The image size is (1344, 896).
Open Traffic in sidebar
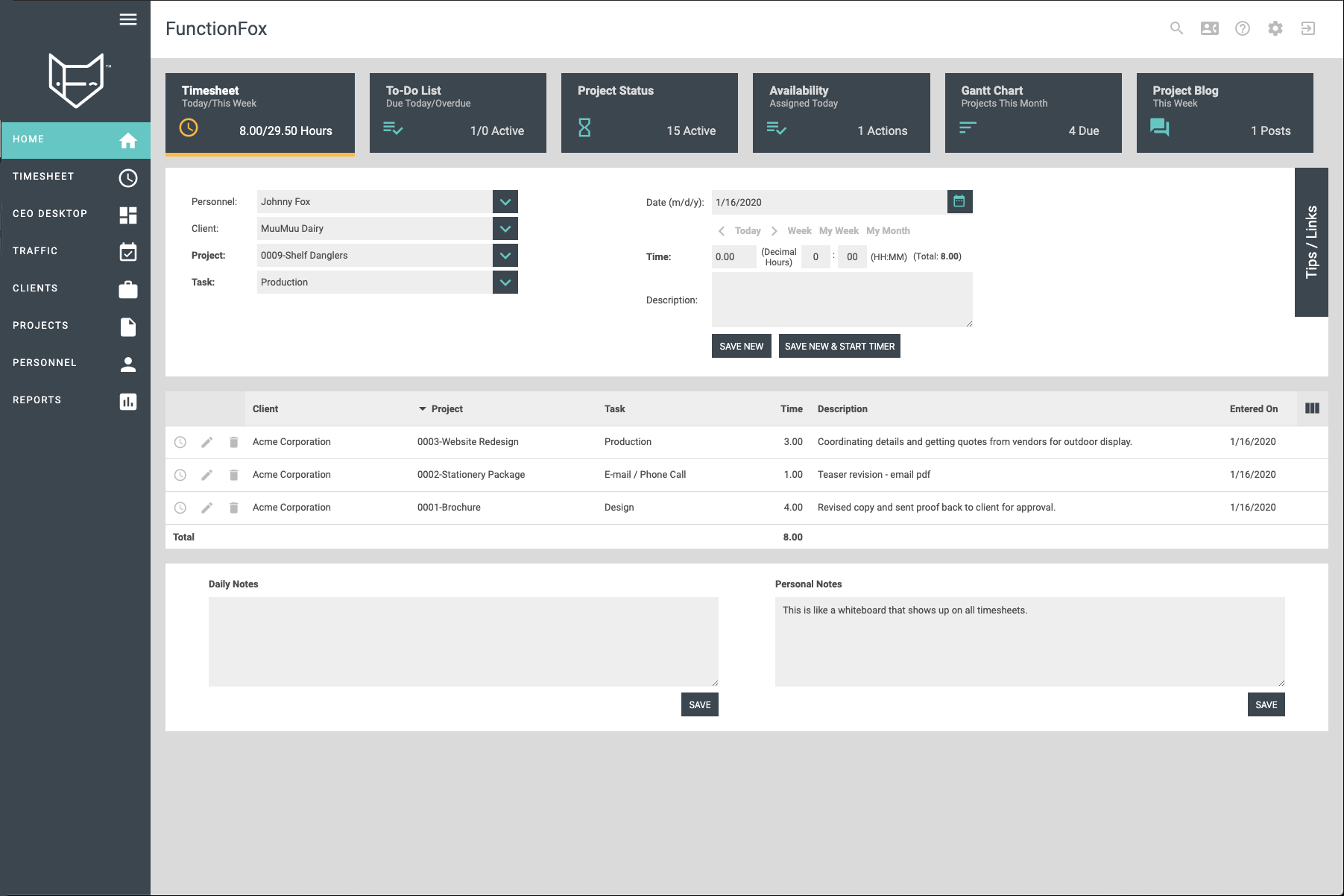coord(75,252)
